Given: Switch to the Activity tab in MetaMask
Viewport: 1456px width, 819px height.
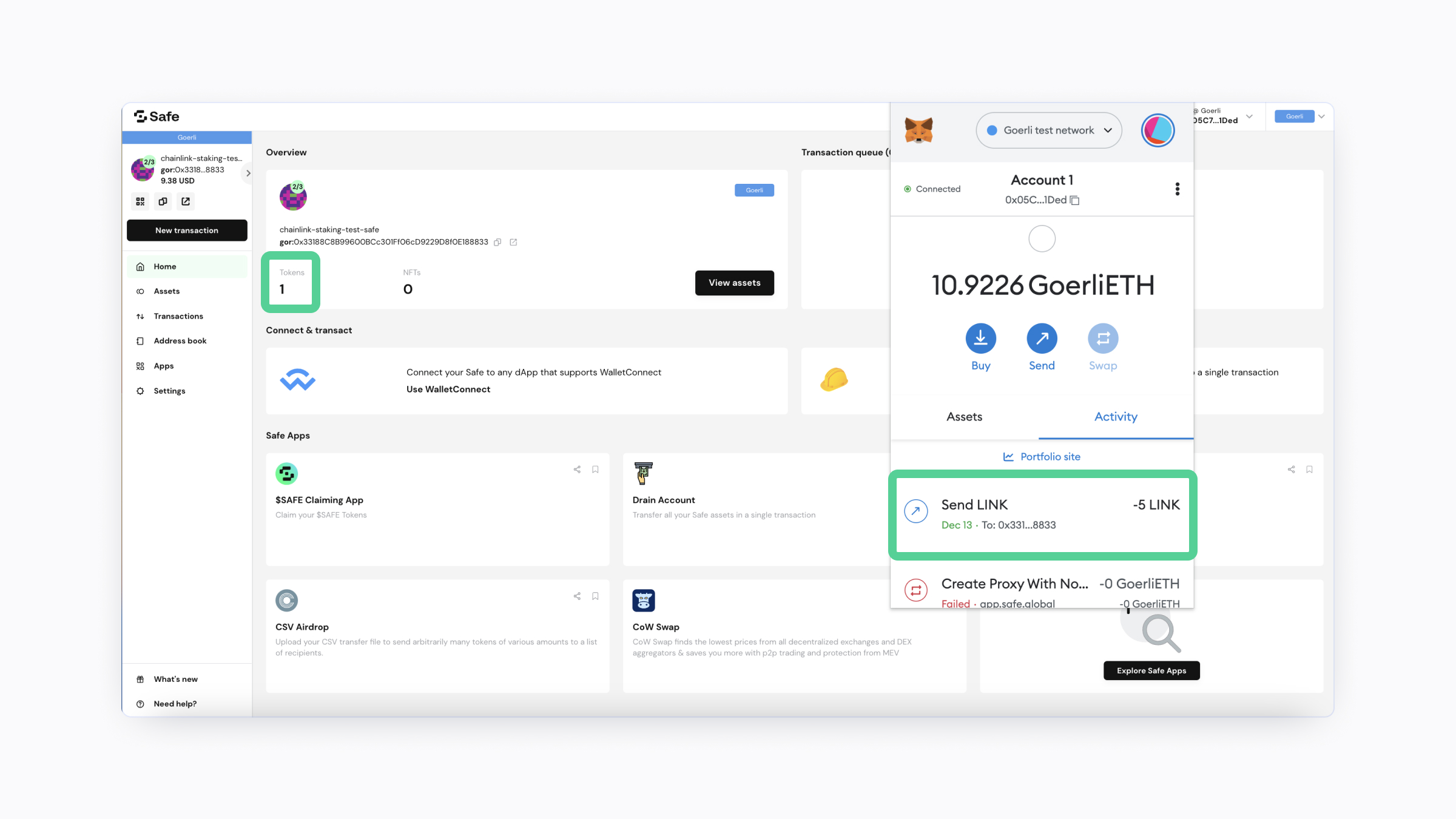Looking at the screenshot, I should 1116,417.
